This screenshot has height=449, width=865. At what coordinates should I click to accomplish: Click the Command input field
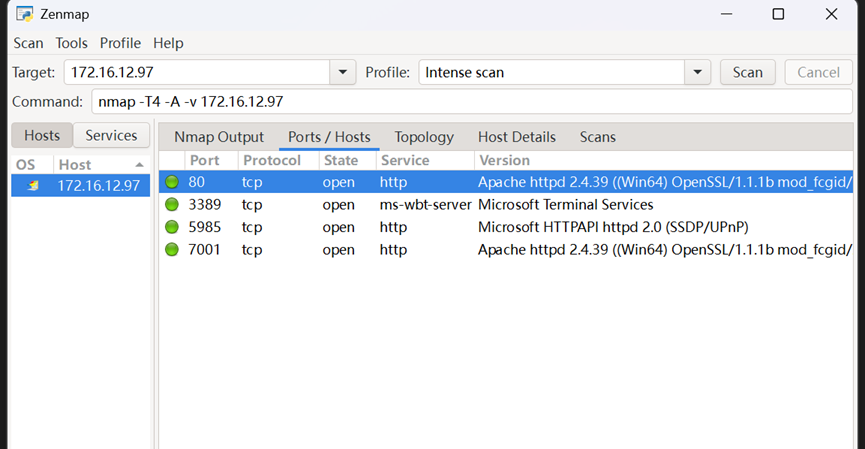(472, 101)
